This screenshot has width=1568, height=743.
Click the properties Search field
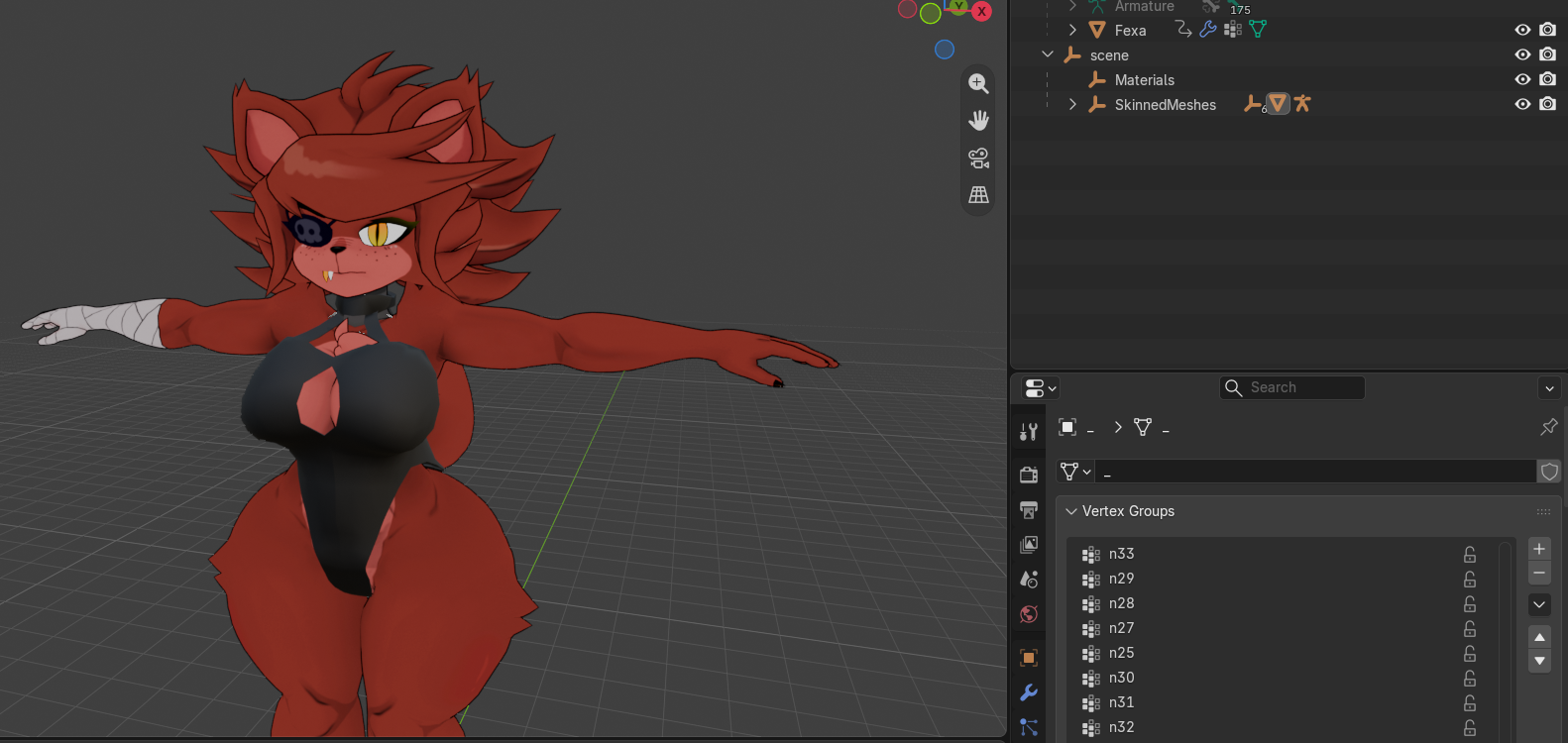tap(1291, 387)
